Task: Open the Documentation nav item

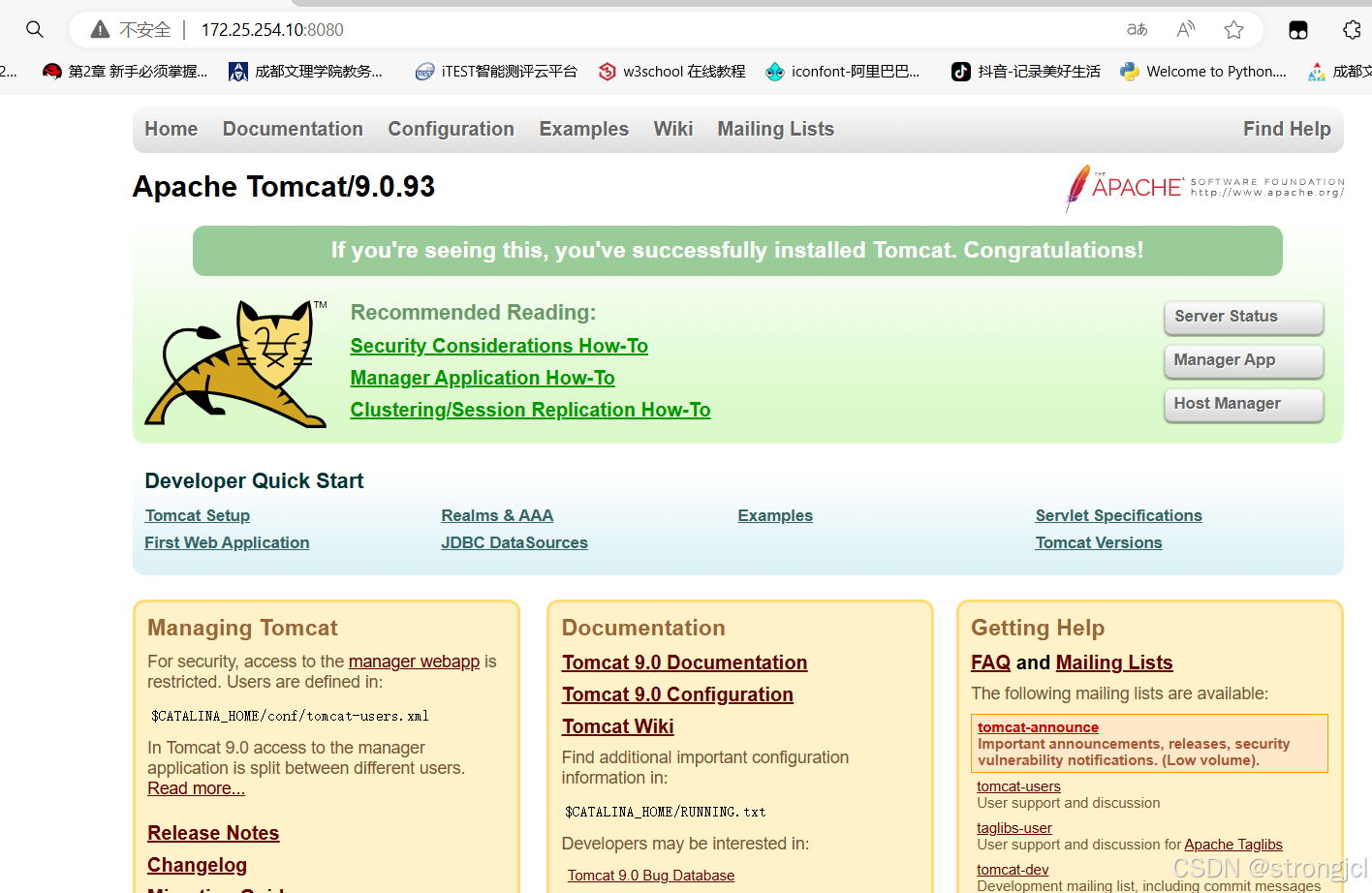Action: [x=293, y=129]
